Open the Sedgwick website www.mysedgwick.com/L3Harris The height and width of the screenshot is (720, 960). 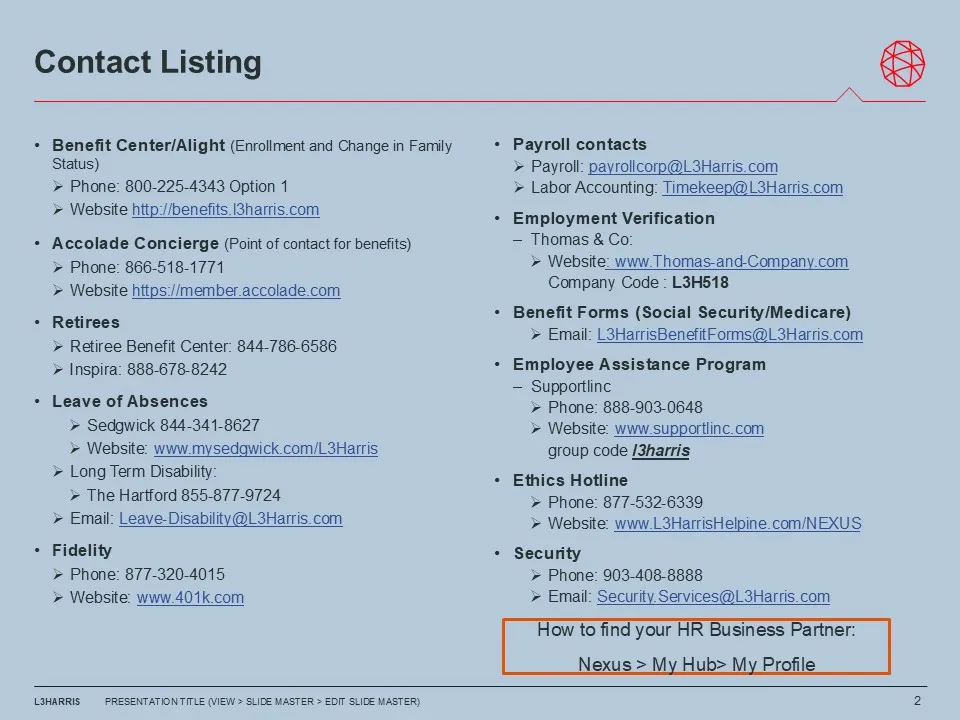coord(266,448)
